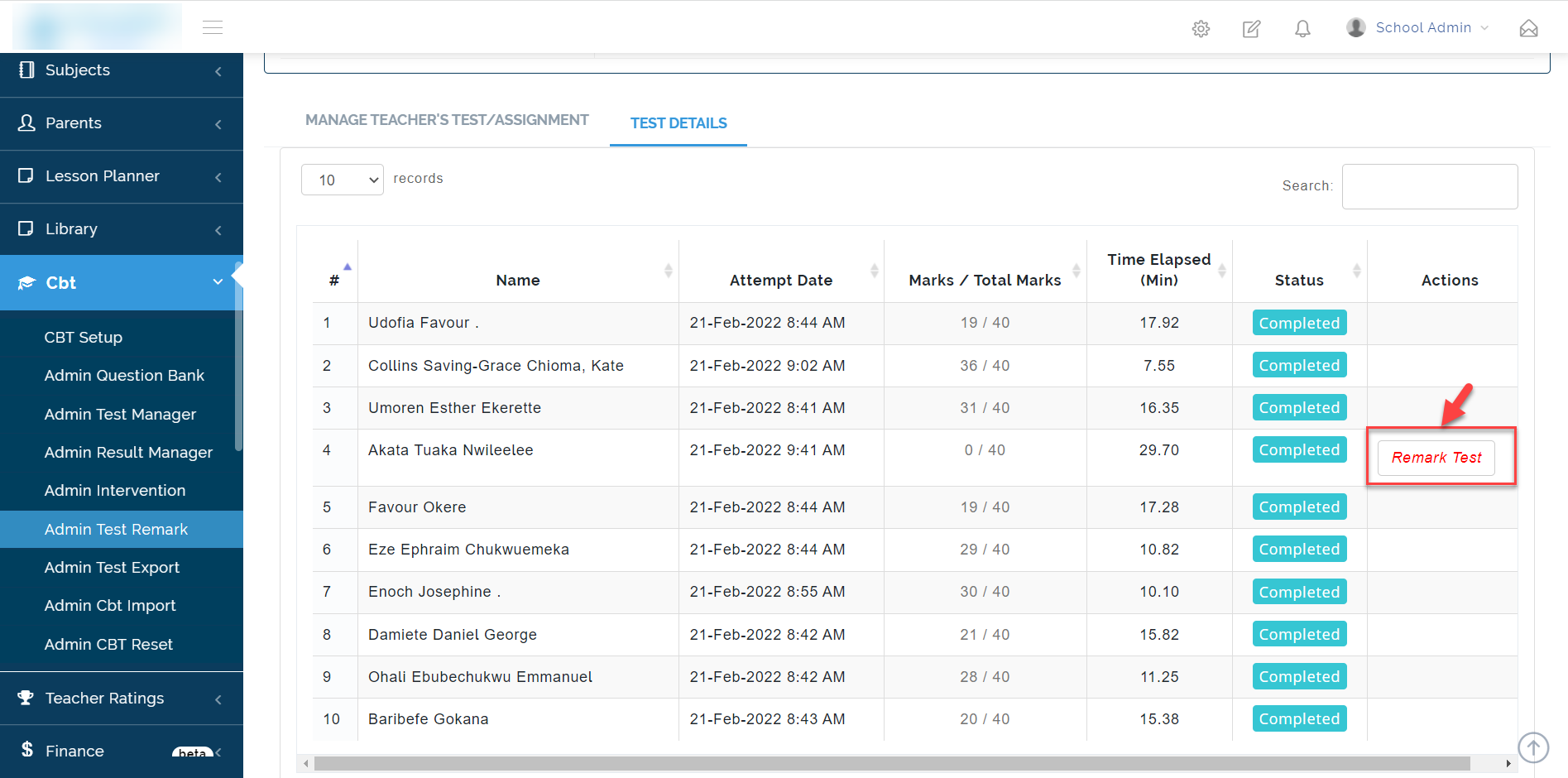Click the settings gear icon in header

click(x=1201, y=29)
